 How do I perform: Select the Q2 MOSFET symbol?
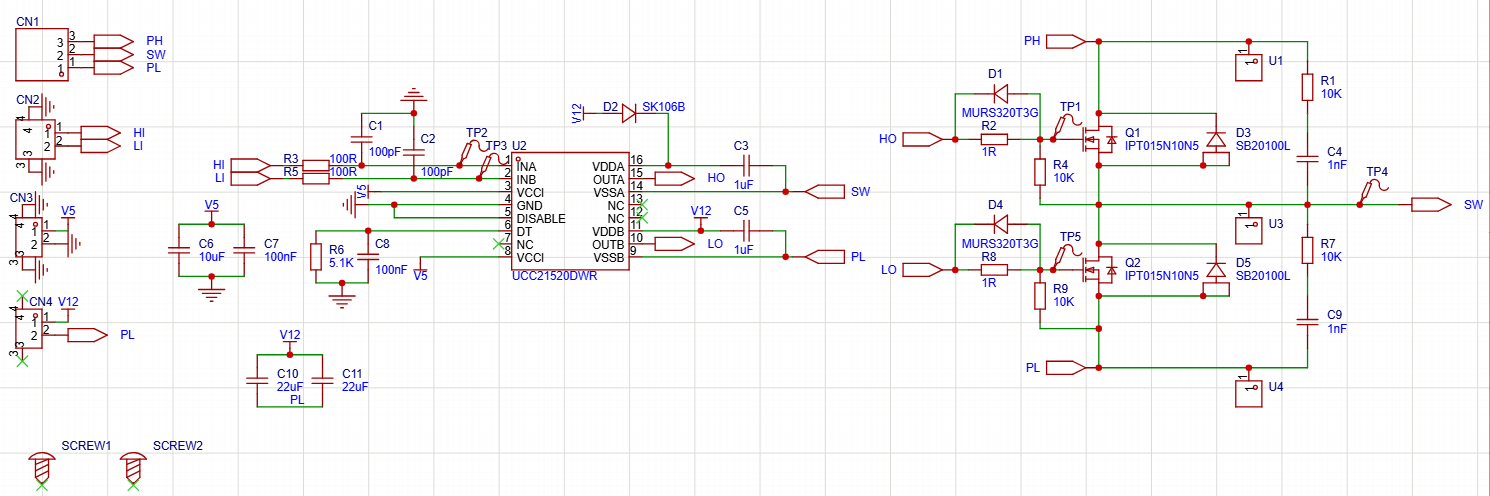coord(1103,270)
